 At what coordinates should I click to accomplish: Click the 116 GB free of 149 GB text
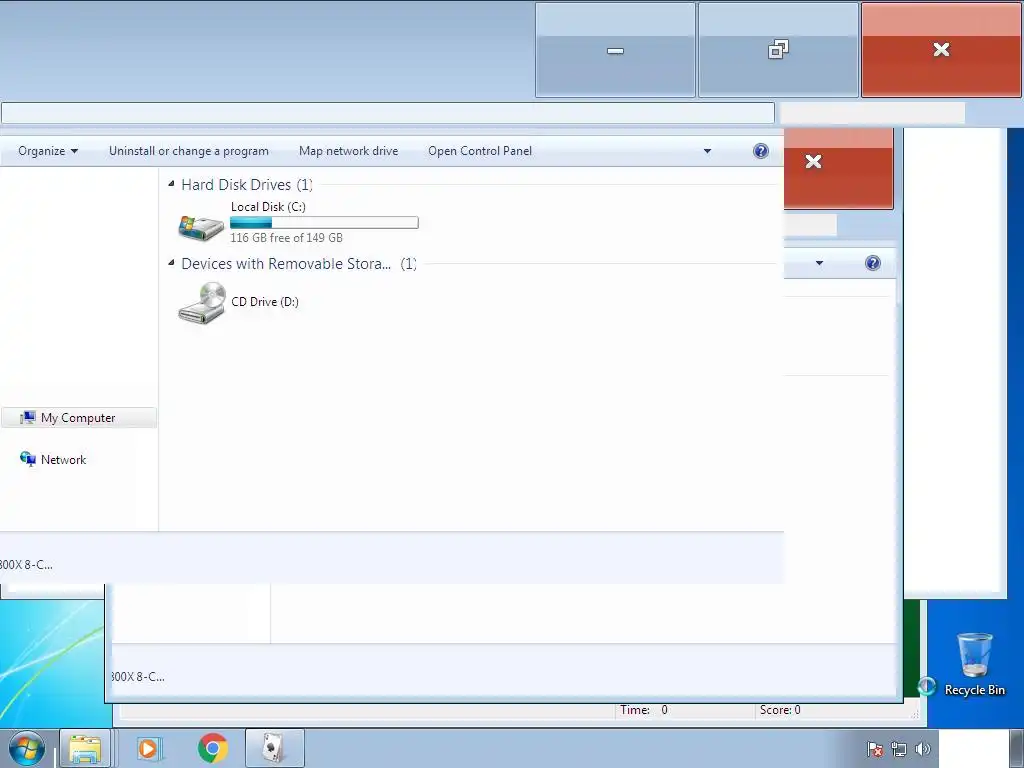point(286,238)
